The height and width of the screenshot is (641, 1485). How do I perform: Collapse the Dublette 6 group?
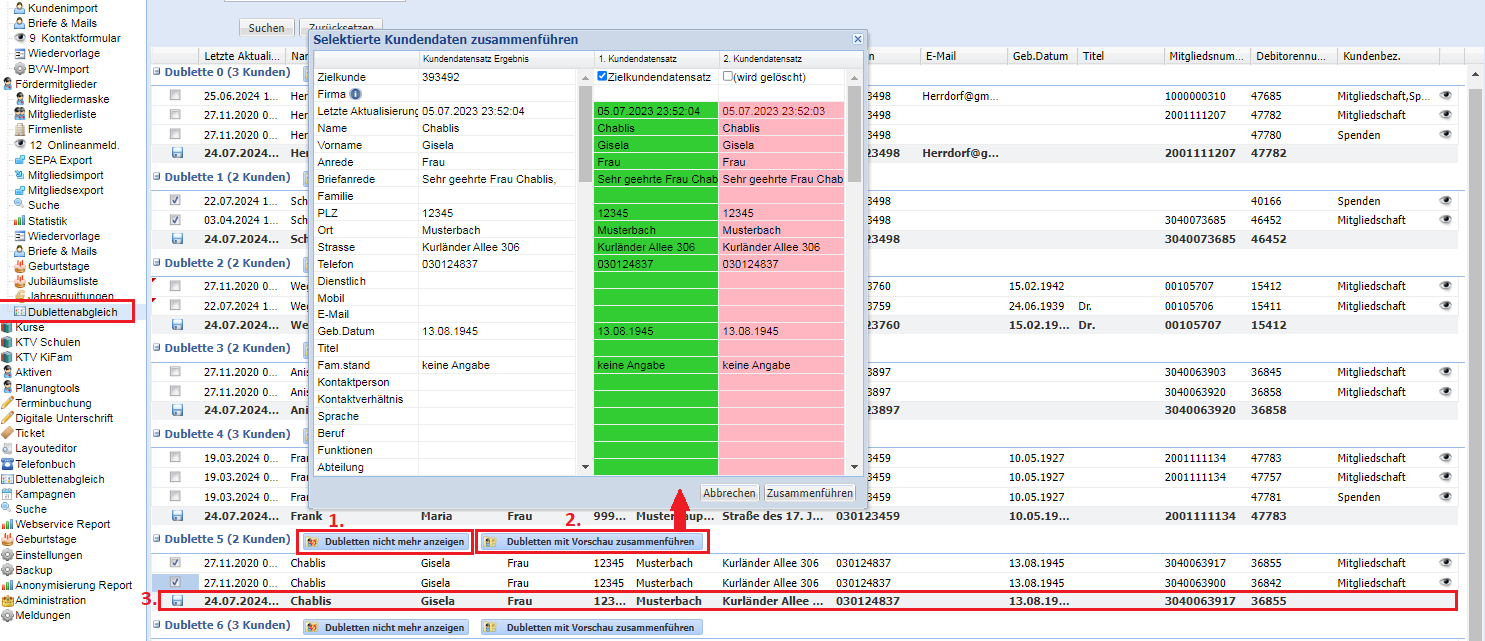(x=156, y=626)
